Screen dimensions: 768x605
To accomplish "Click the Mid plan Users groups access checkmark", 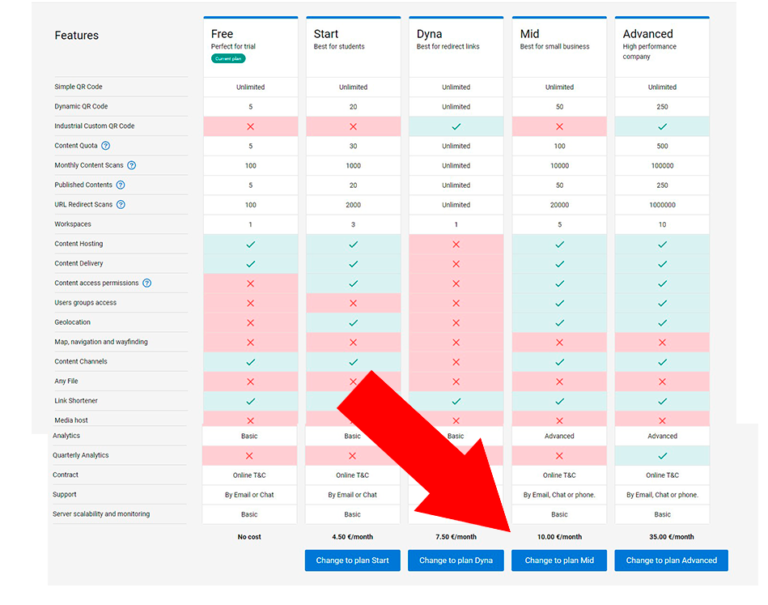I will [559, 303].
